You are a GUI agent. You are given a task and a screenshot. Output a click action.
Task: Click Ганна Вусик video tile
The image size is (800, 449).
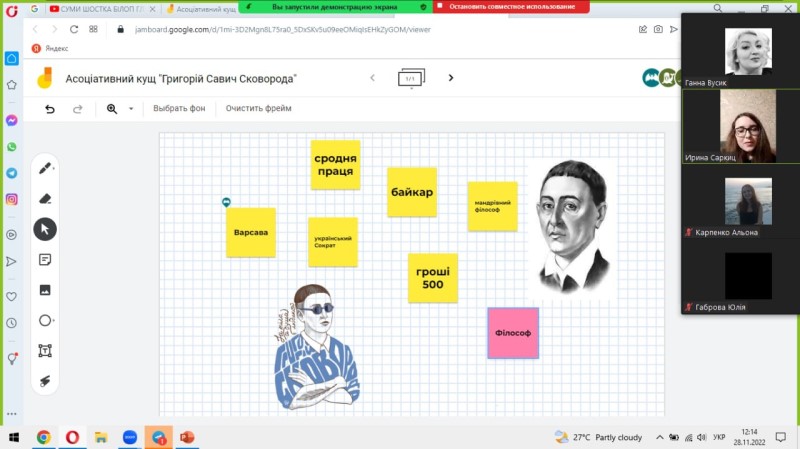pyautogui.click(x=741, y=52)
